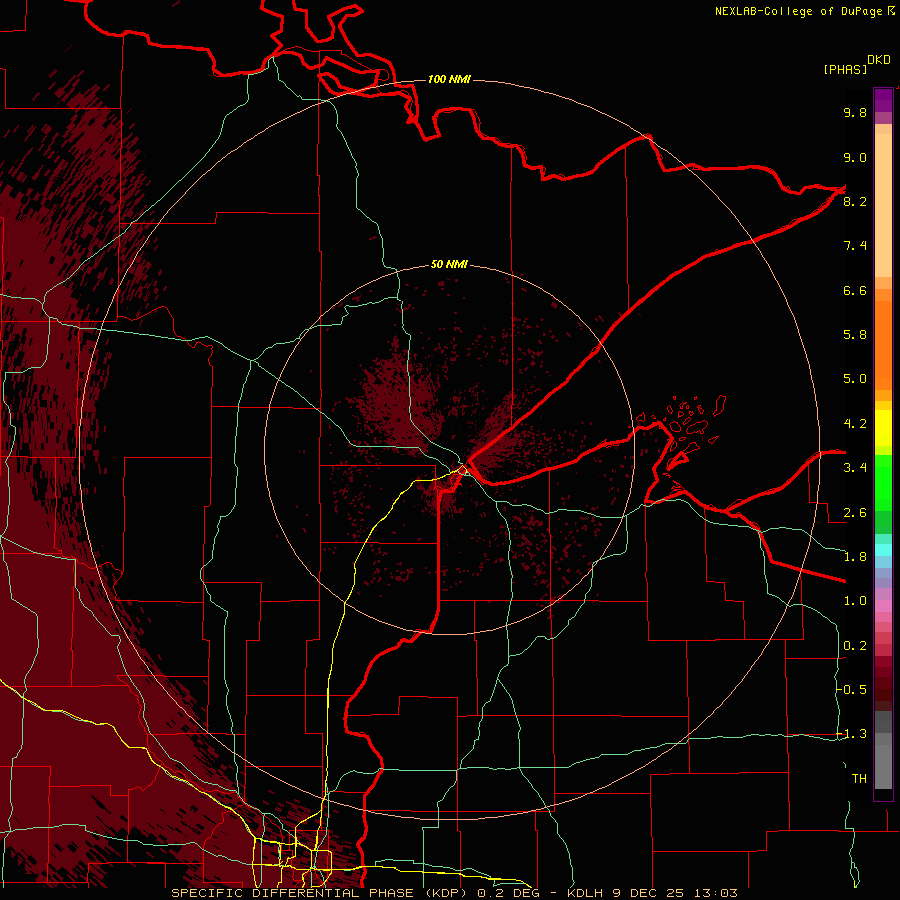900x900 pixels.
Task: Click the TH label on the scale
Action: point(859,779)
